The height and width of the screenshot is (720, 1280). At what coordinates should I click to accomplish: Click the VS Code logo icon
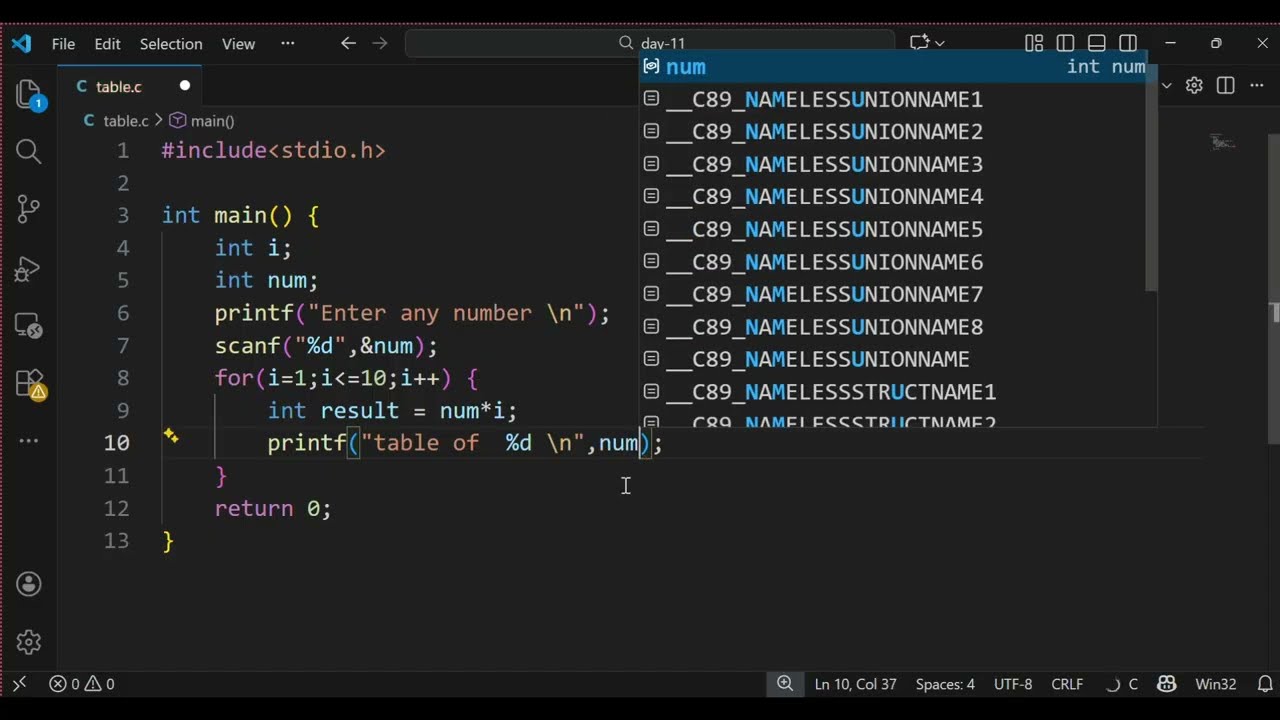tap(21, 44)
